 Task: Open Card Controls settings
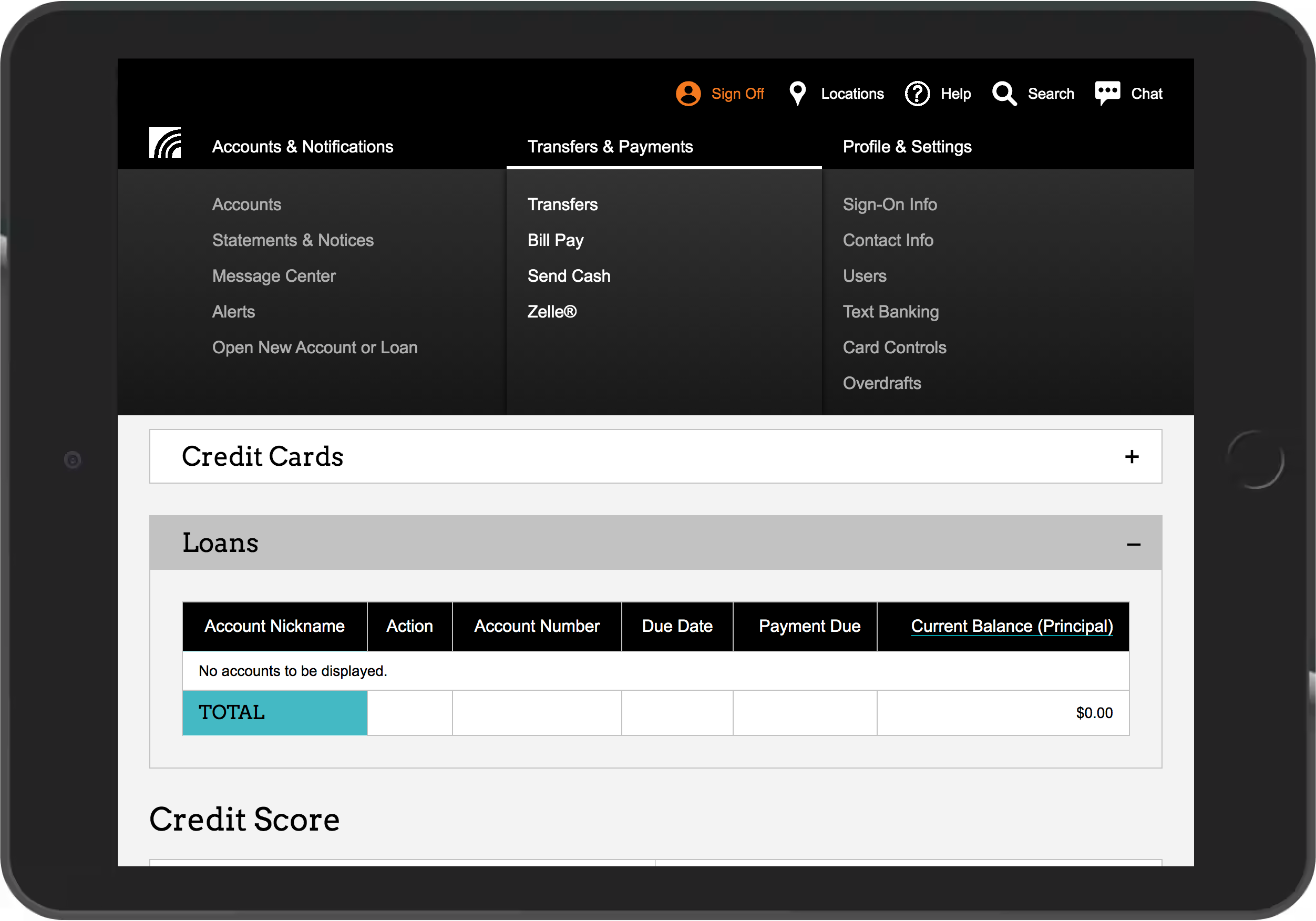click(x=894, y=347)
